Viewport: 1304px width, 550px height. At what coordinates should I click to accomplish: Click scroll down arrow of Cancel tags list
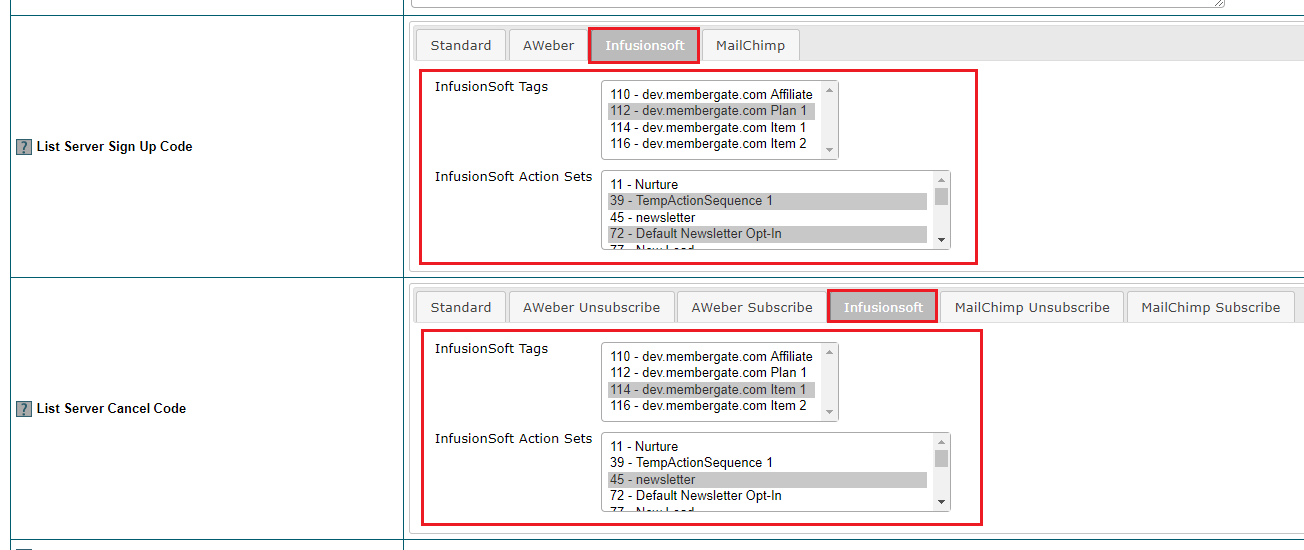(829, 412)
